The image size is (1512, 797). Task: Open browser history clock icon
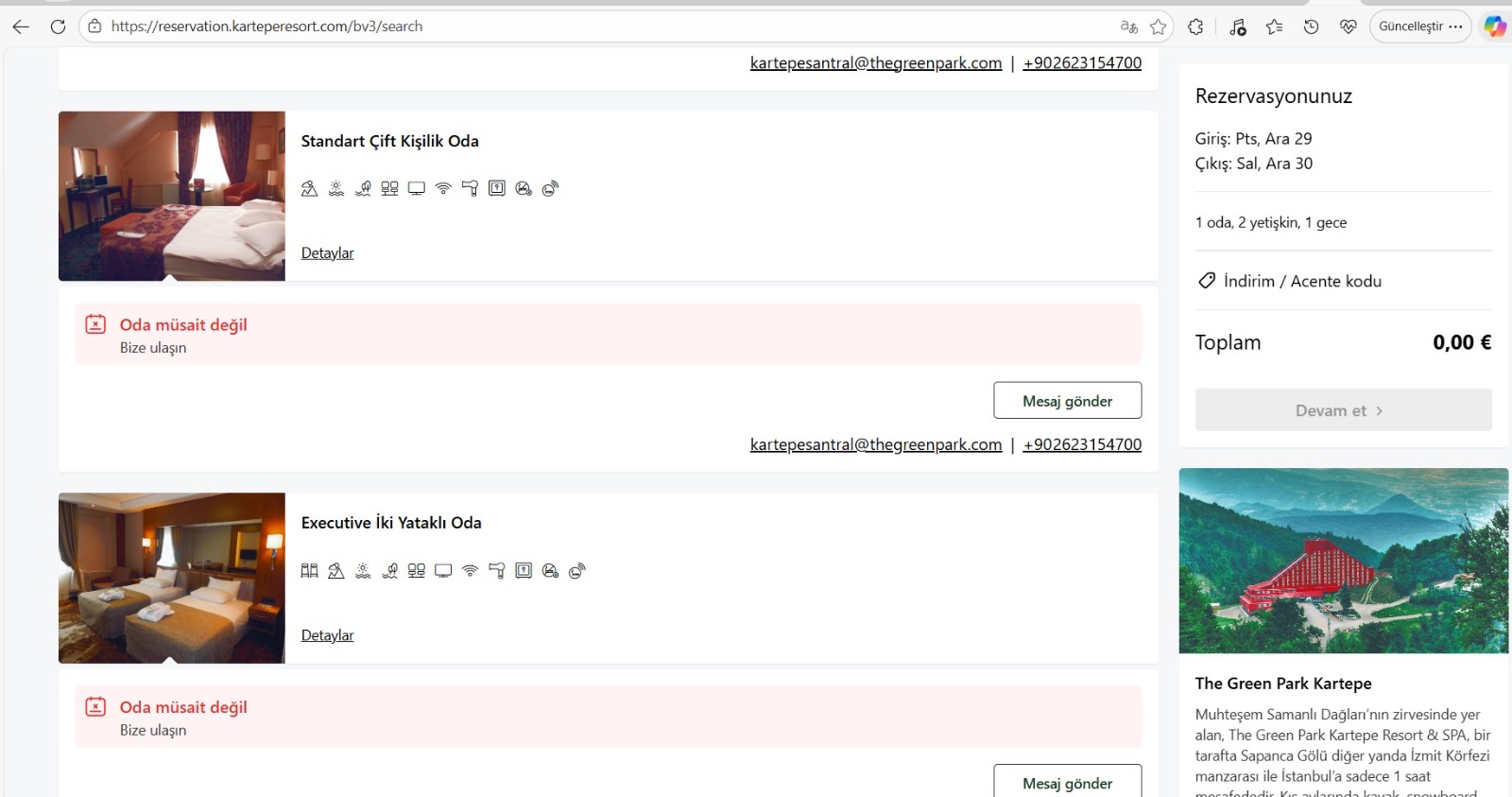pyautogui.click(x=1311, y=26)
